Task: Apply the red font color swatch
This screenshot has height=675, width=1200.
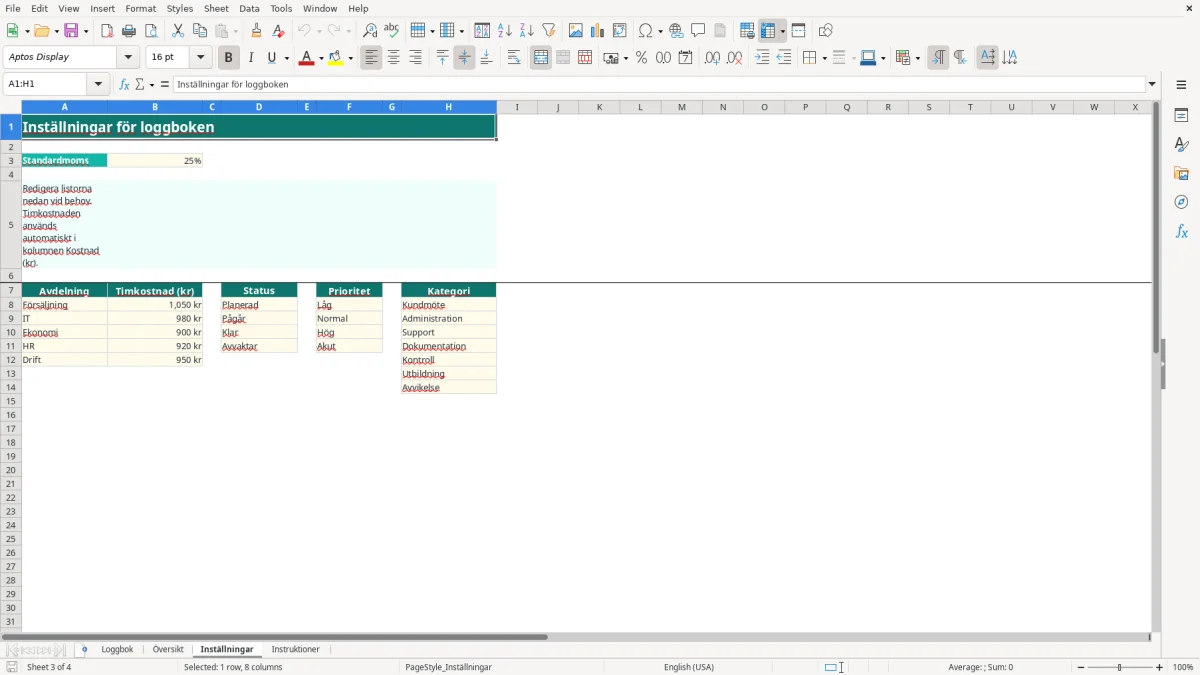Action: coord(306,58)
